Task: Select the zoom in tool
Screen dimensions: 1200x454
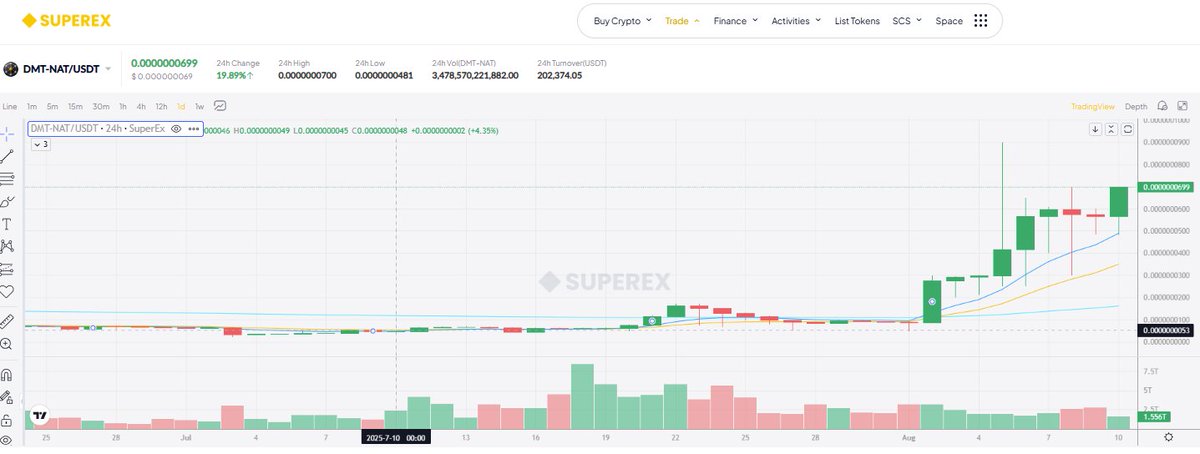Action: click(7, 343)
